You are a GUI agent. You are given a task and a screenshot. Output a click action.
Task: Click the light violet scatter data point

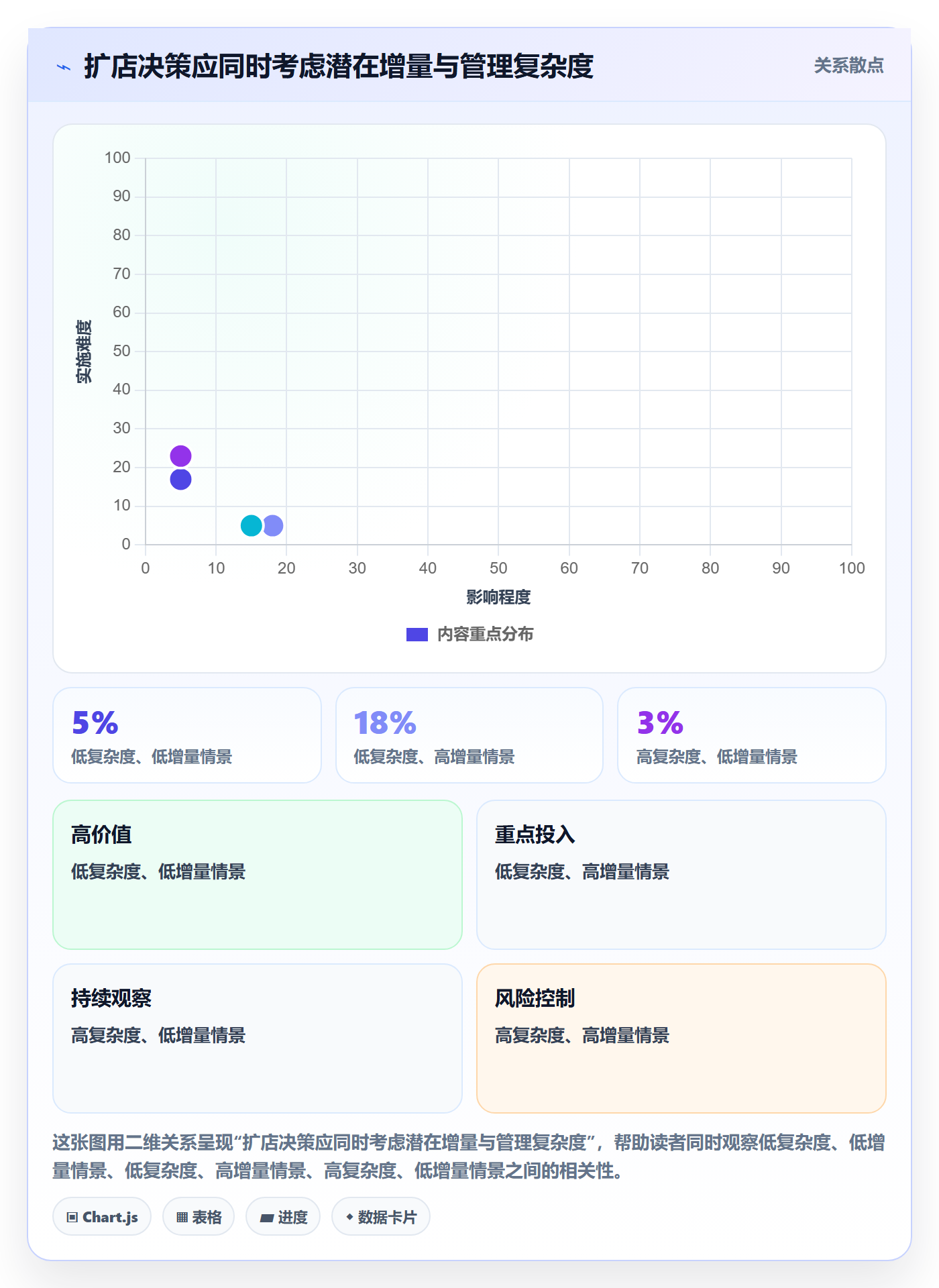(274, 525)
